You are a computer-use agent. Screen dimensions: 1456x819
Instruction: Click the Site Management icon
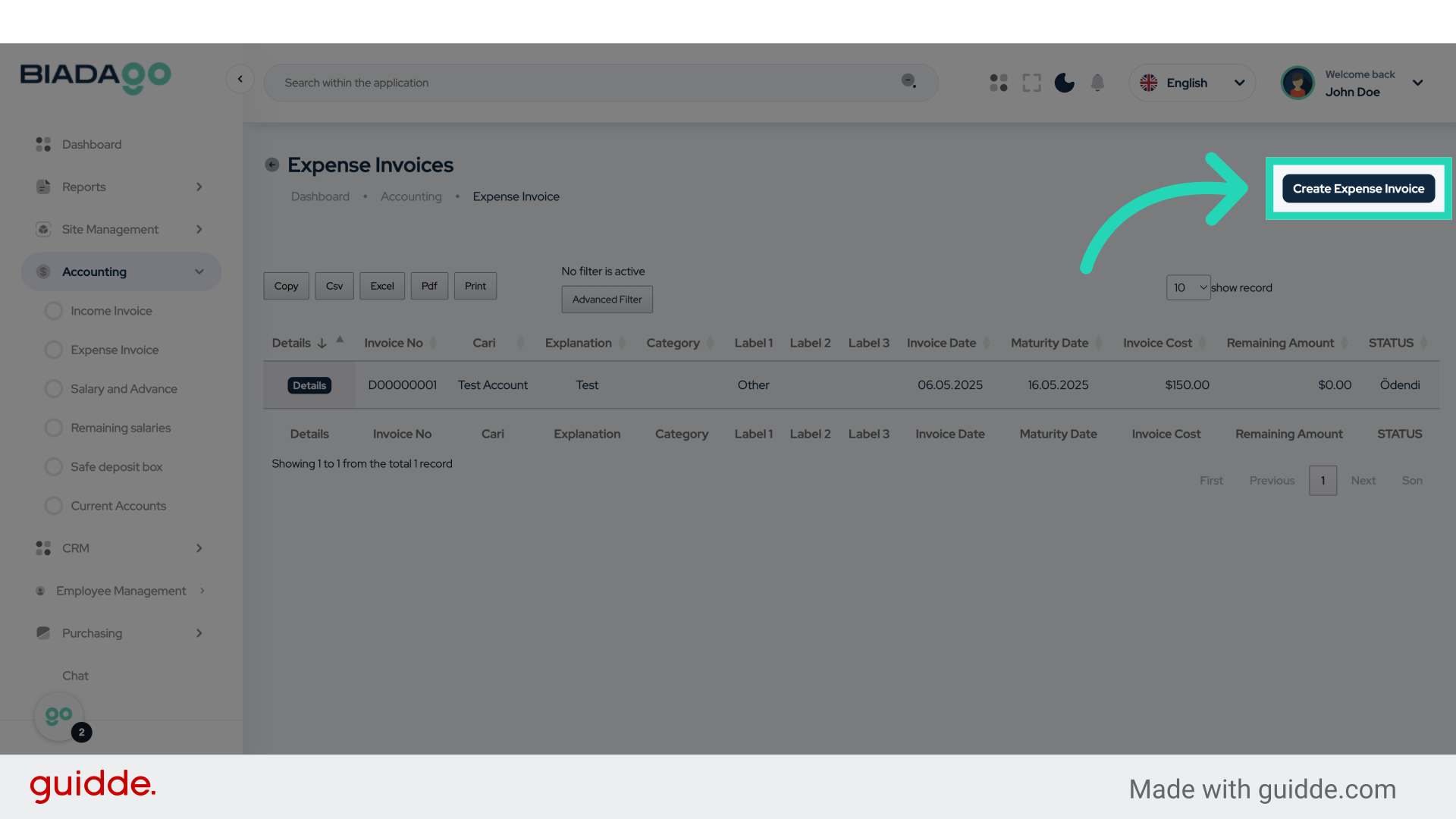(43, 229)
